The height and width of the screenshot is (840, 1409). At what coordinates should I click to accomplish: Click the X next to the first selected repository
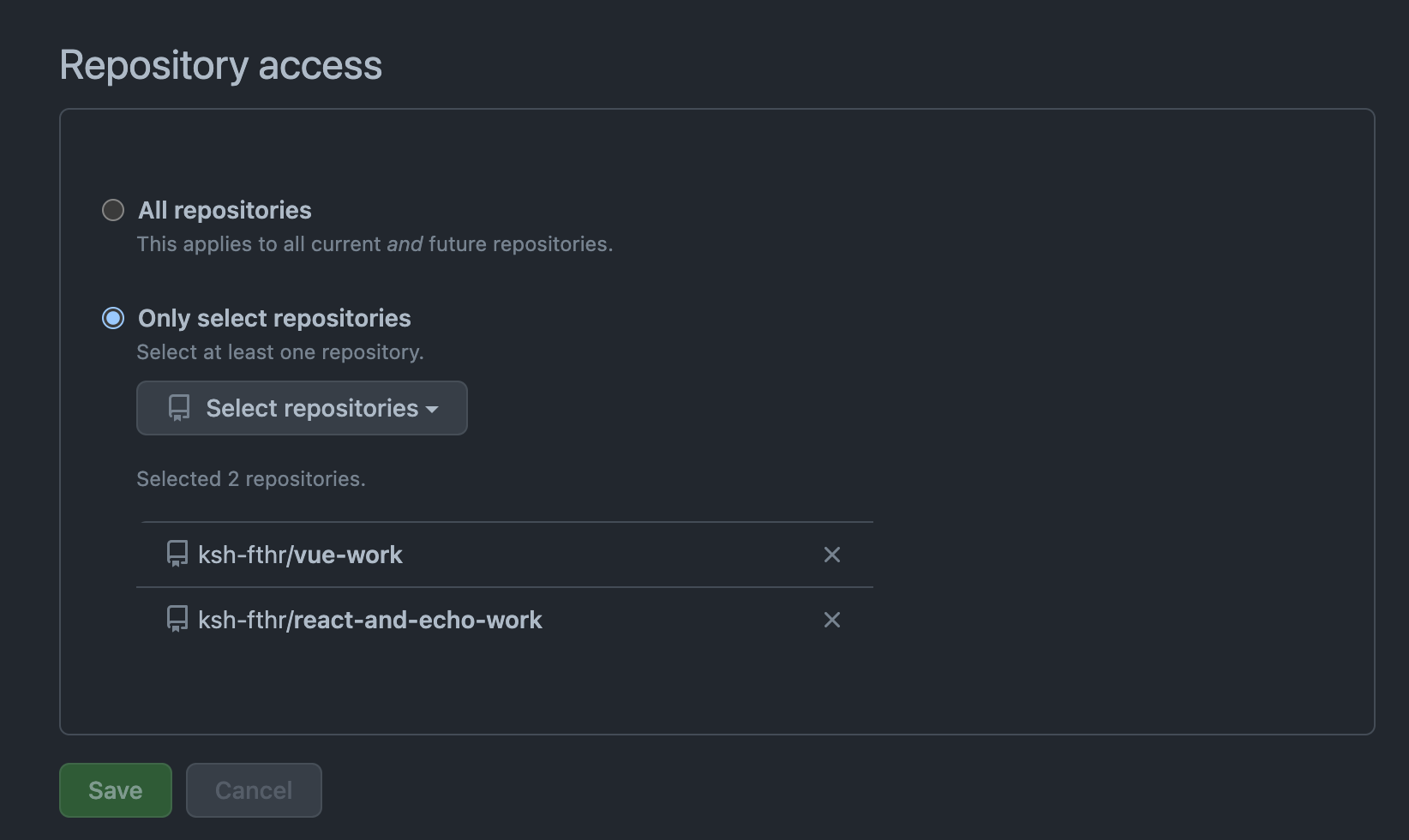(x=831, y=555)
